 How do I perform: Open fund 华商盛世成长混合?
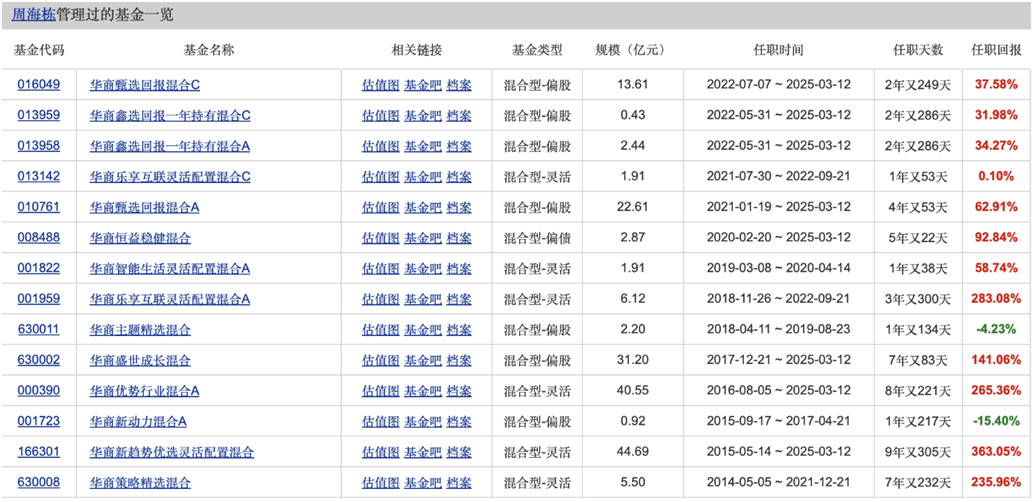[x=140, y=360]
